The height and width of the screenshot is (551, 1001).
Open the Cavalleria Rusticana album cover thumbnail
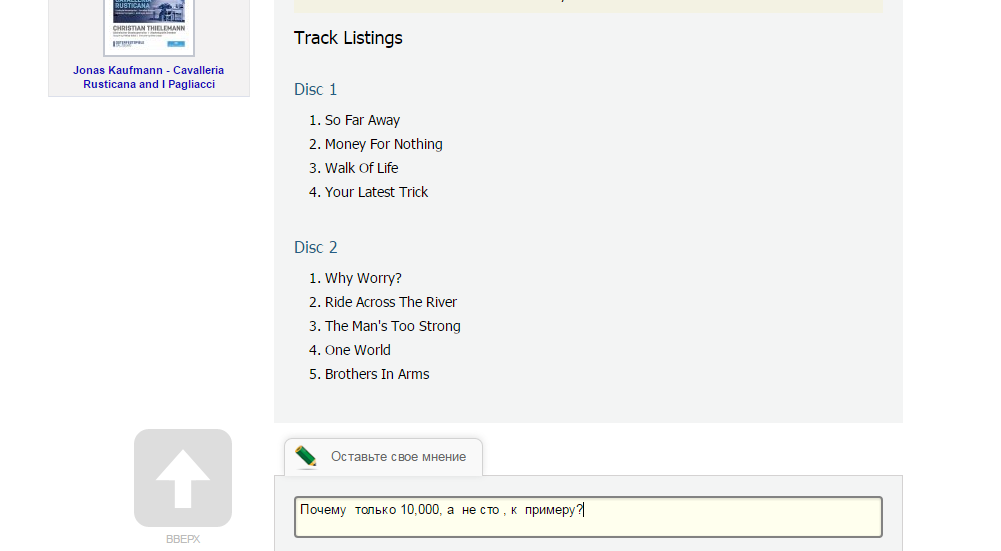(149, 26)
